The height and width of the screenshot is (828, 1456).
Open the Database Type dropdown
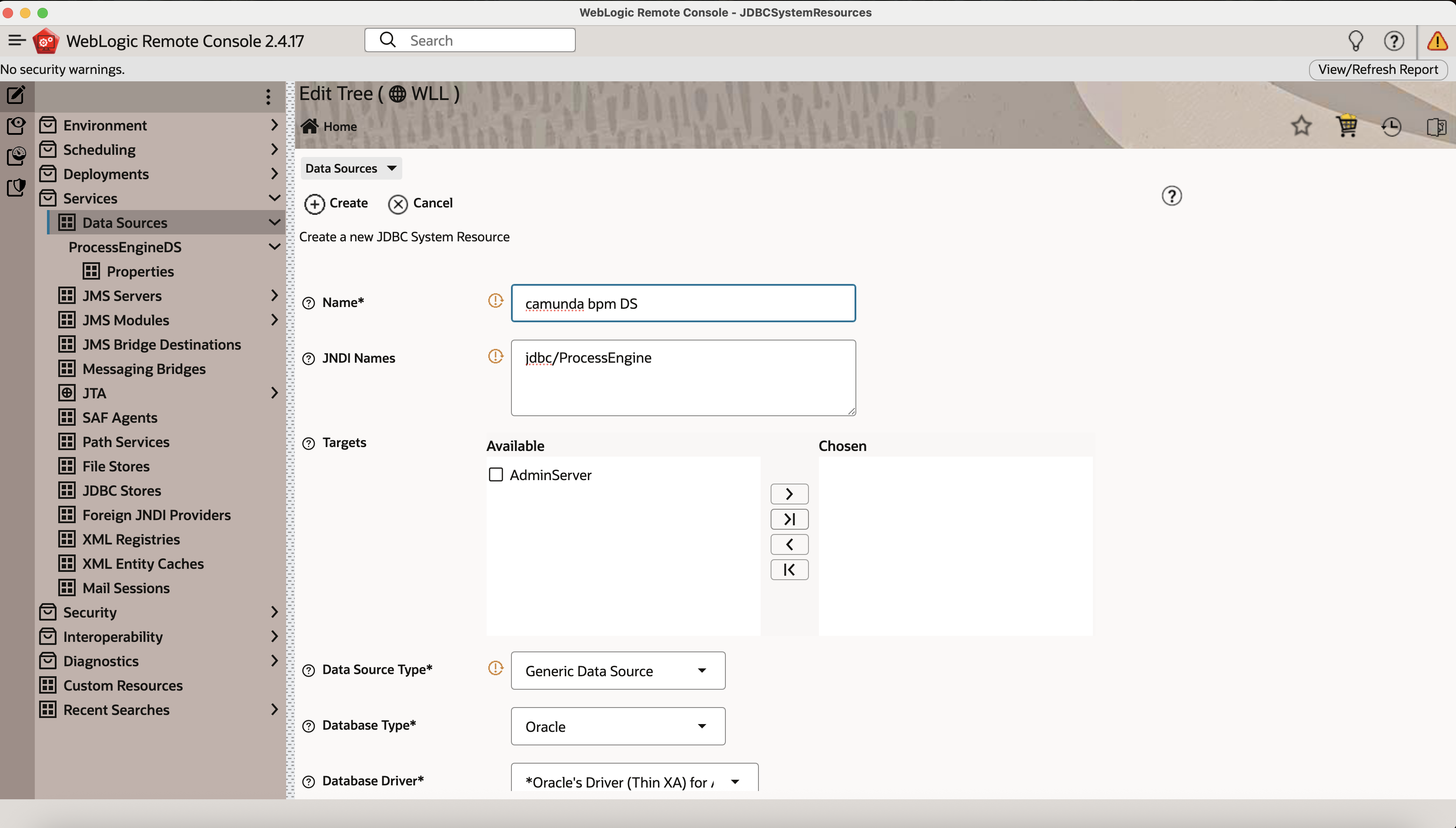pos(618,726)
